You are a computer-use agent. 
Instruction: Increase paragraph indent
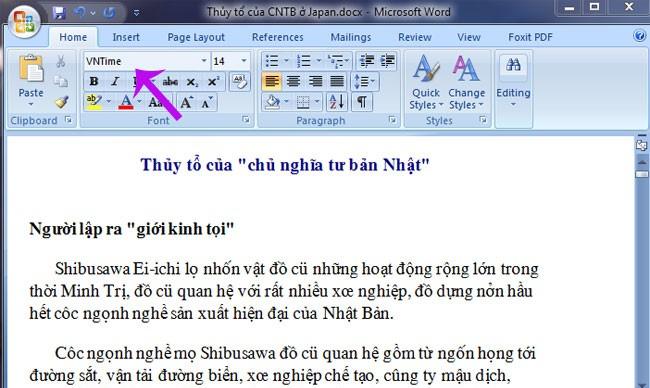click(388, 61)
